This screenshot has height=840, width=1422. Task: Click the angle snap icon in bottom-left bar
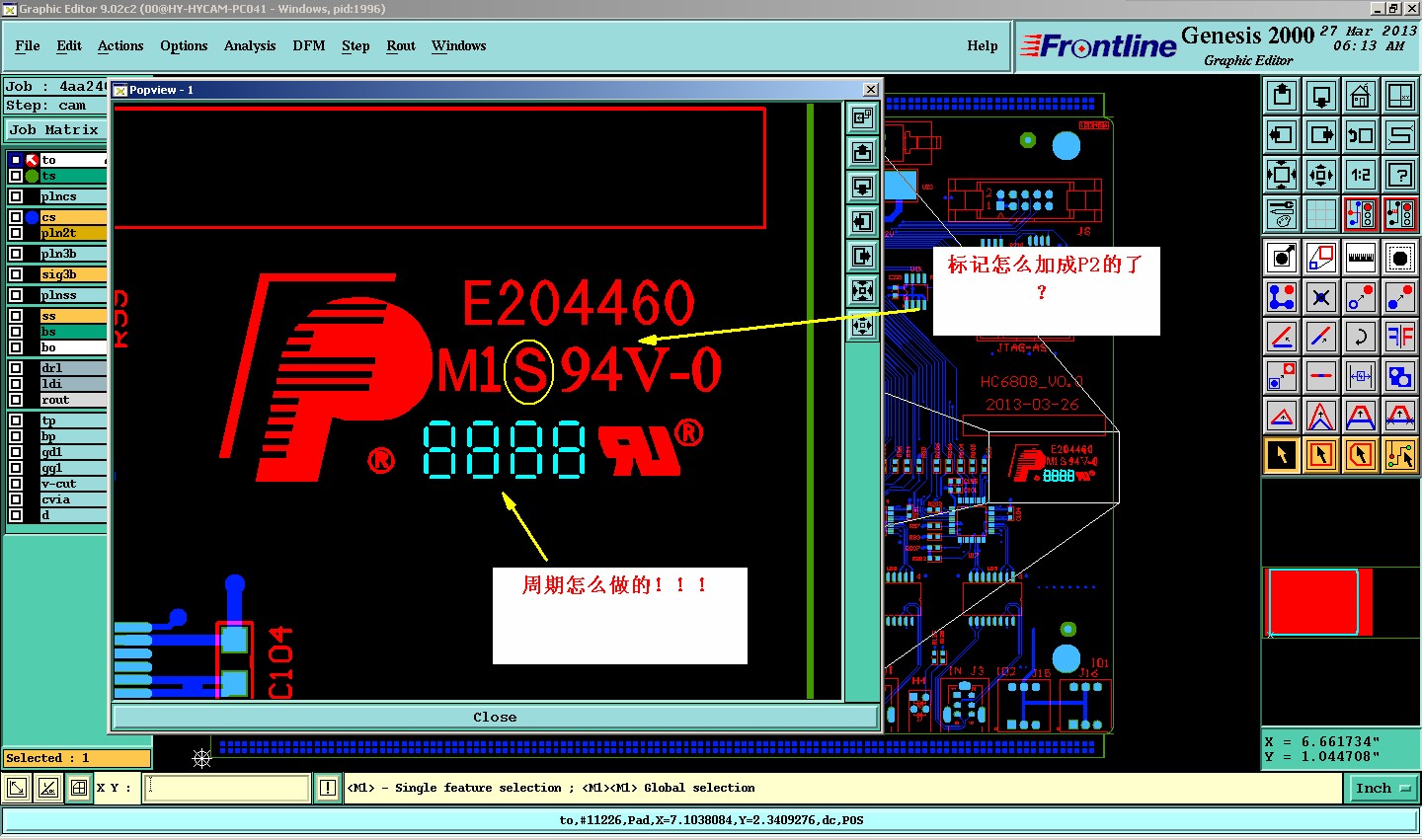(x=48, y=788)
